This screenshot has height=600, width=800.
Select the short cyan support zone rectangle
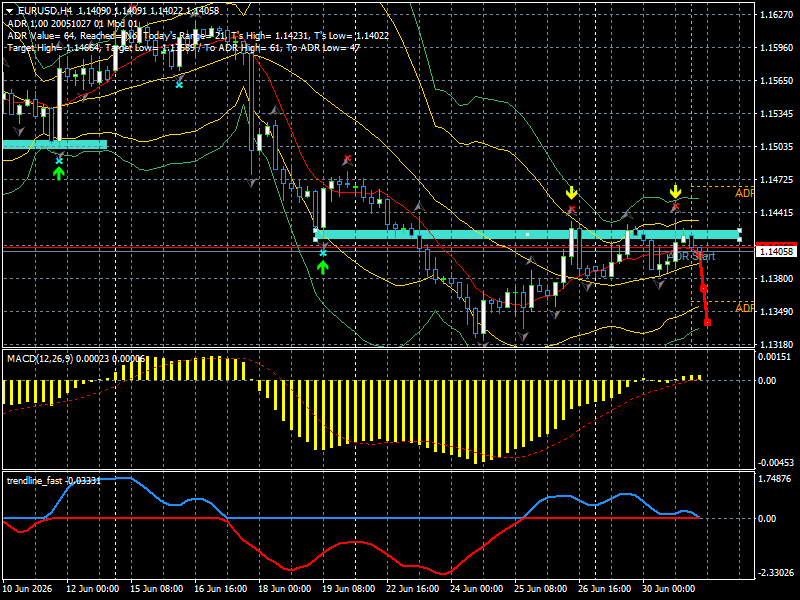click(x=55, y=144)
